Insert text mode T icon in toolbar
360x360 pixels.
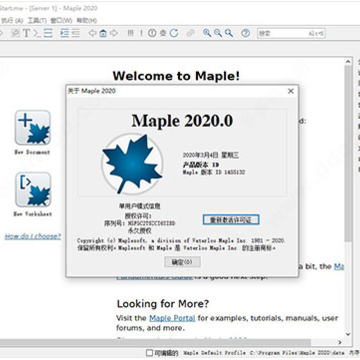click(26, 33)
